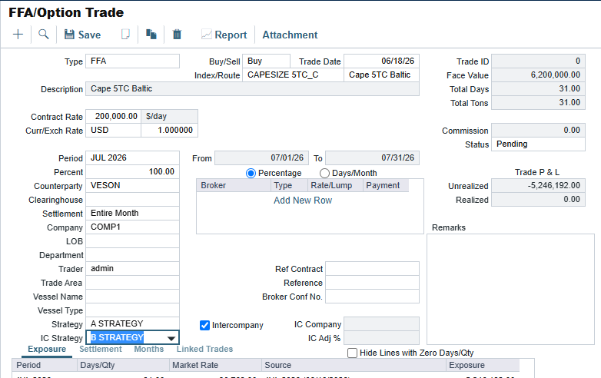Screen dimensions: 601x378
Task: Open the search magnifier icon
Action: click(x=44, y=34)
